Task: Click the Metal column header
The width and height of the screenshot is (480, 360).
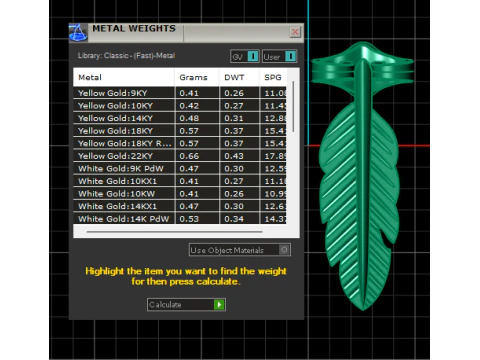Action: [x=123, y=77]
